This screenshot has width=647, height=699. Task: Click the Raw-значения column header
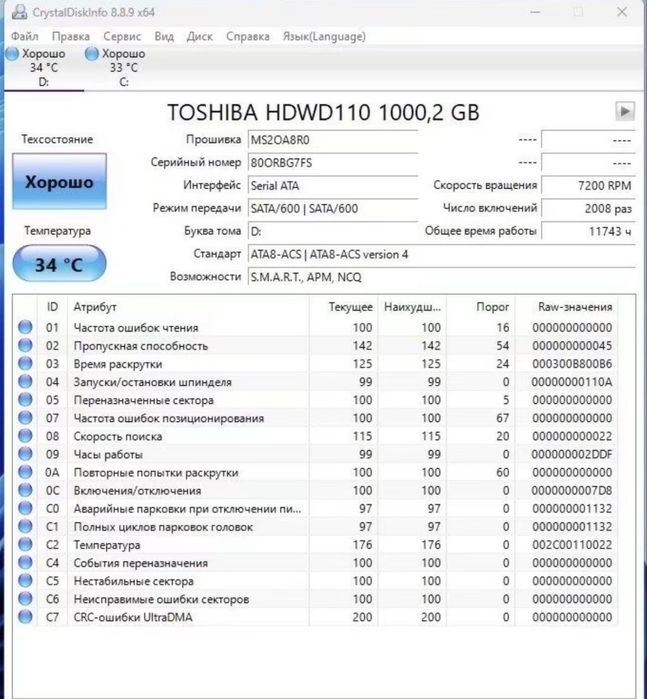(x=567, y=307)
